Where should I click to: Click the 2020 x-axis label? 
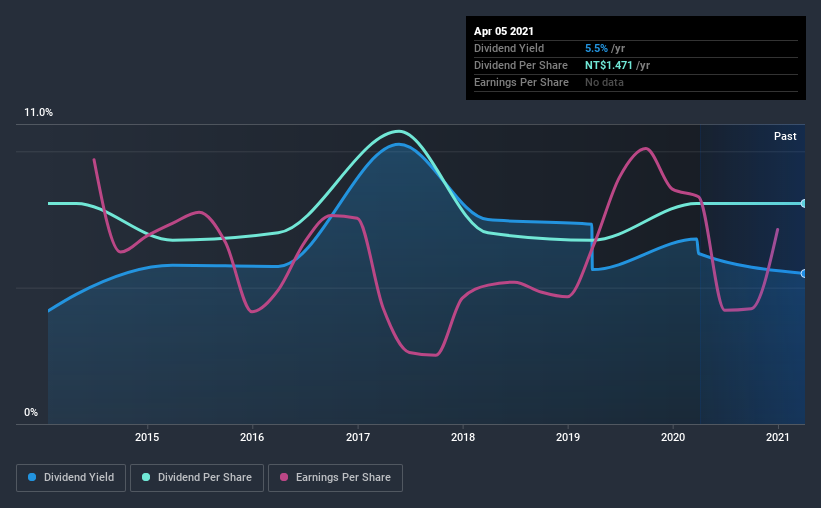click(673, 437)
